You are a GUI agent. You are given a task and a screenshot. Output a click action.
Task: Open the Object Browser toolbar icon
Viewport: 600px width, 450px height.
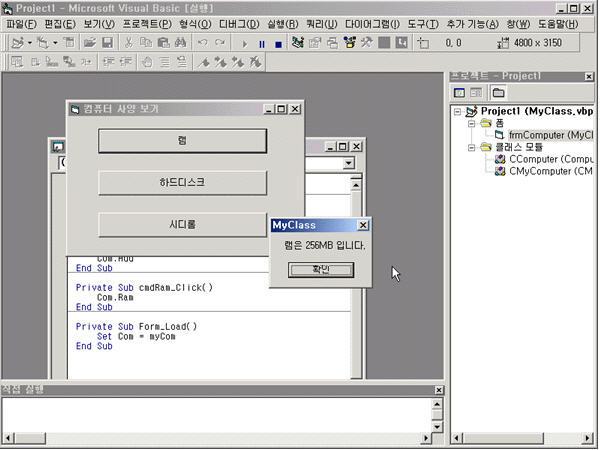coord(349,43)
